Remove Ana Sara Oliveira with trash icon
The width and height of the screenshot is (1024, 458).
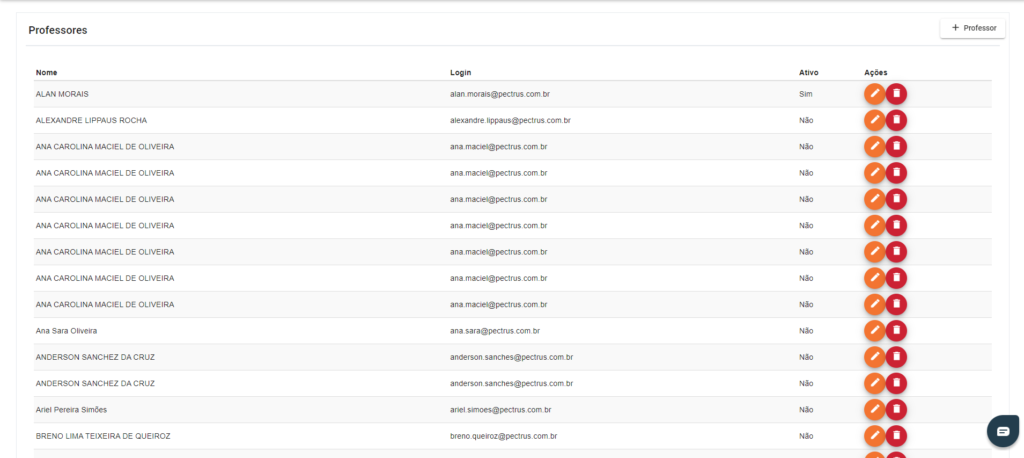tap(897, 330)
